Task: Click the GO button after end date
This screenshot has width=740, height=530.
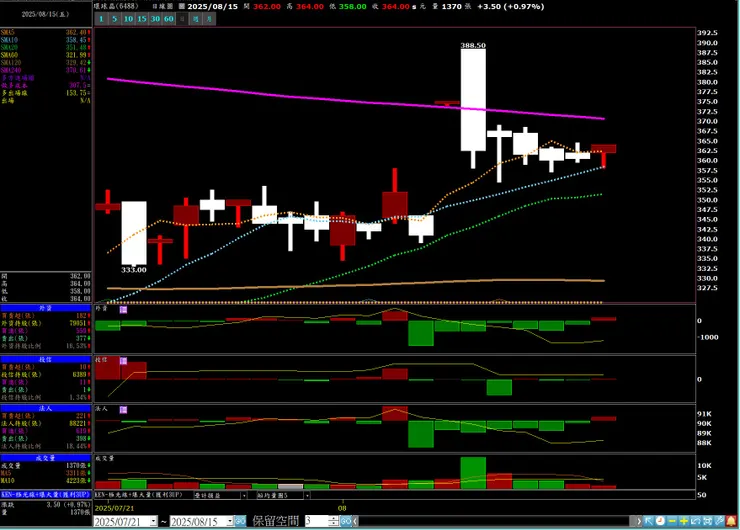Action: coord(240,521)
